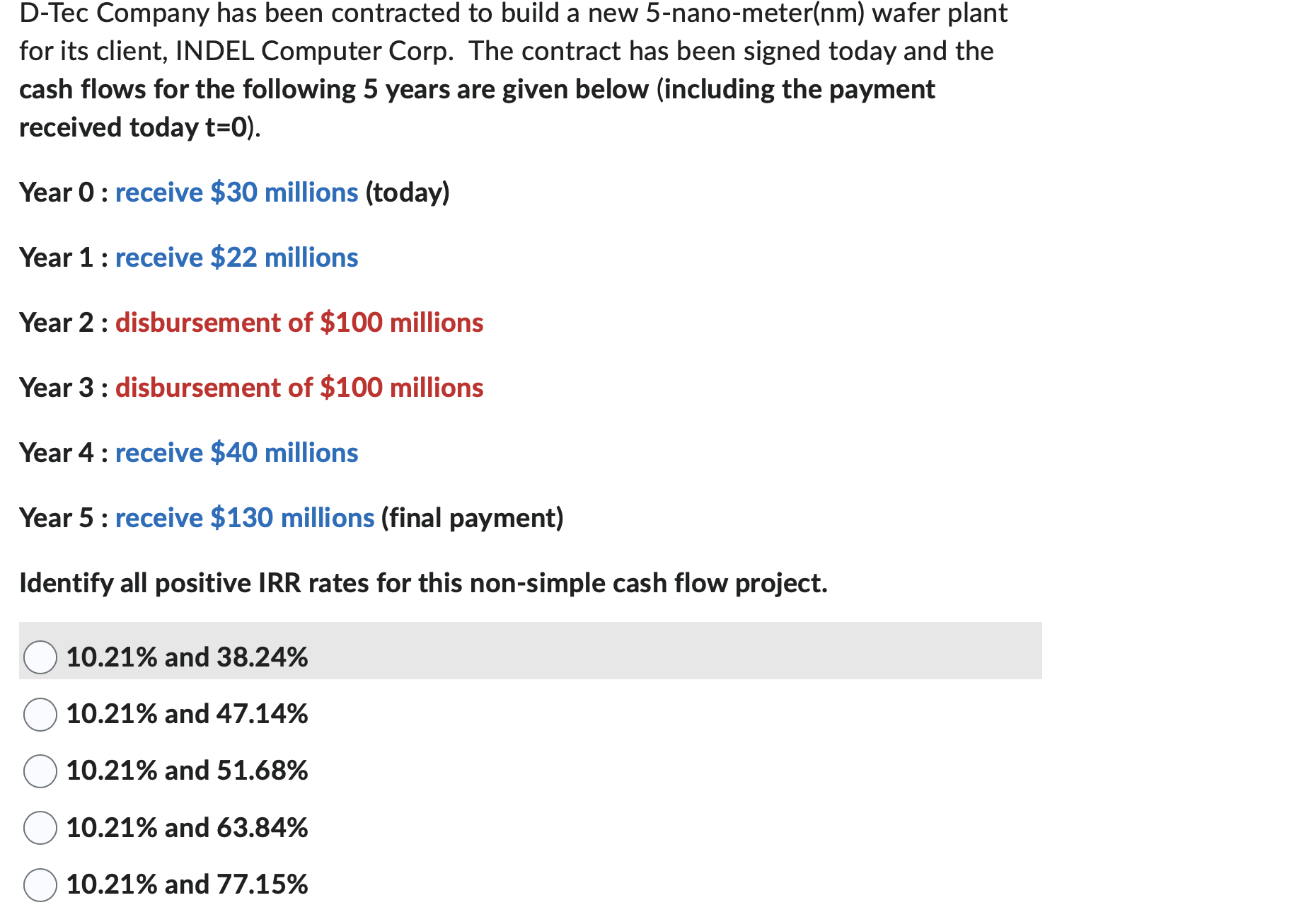Viewport: 1316px width, 917px height.
Task: Click the question prompt about positive IRR rates
Action: [423, 583]
